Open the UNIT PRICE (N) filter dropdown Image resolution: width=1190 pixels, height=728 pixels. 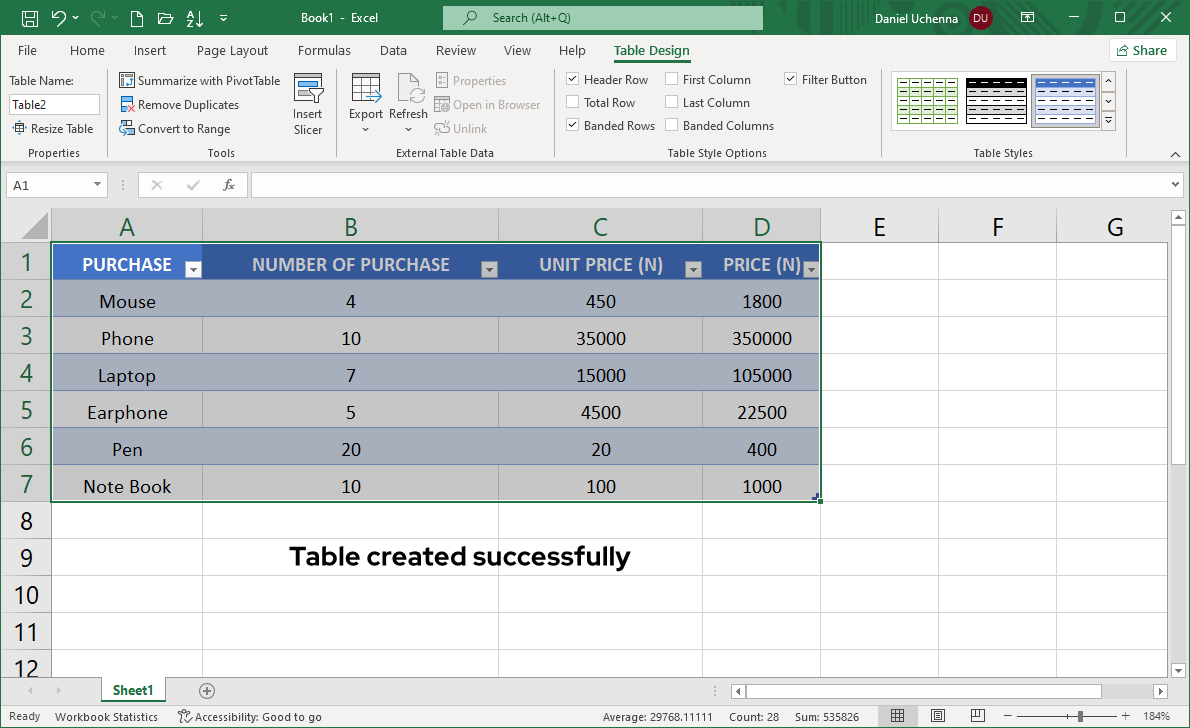click(692, 269)
